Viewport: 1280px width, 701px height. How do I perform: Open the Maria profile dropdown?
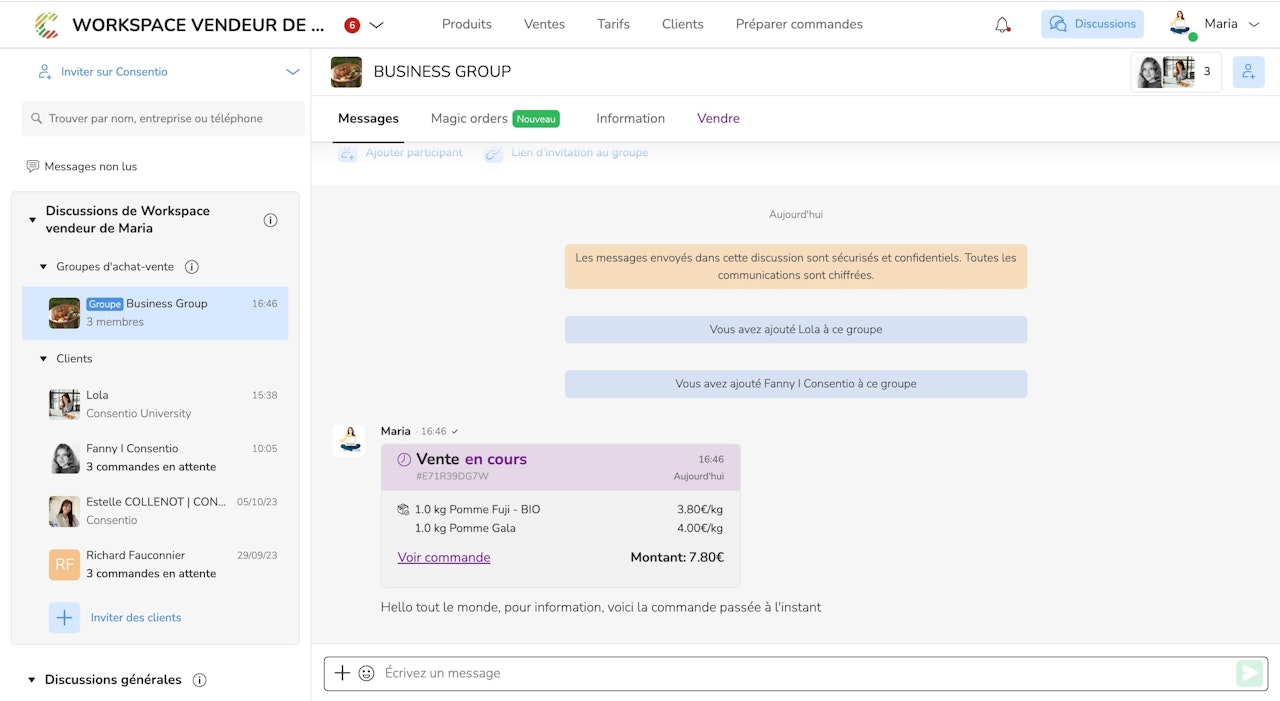(1253, 24)
